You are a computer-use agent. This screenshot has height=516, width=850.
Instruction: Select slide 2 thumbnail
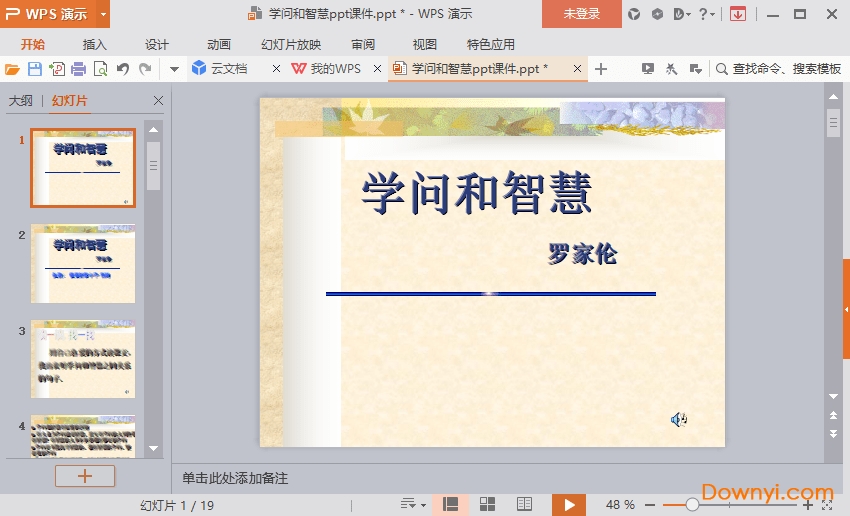tap(83, 263)
